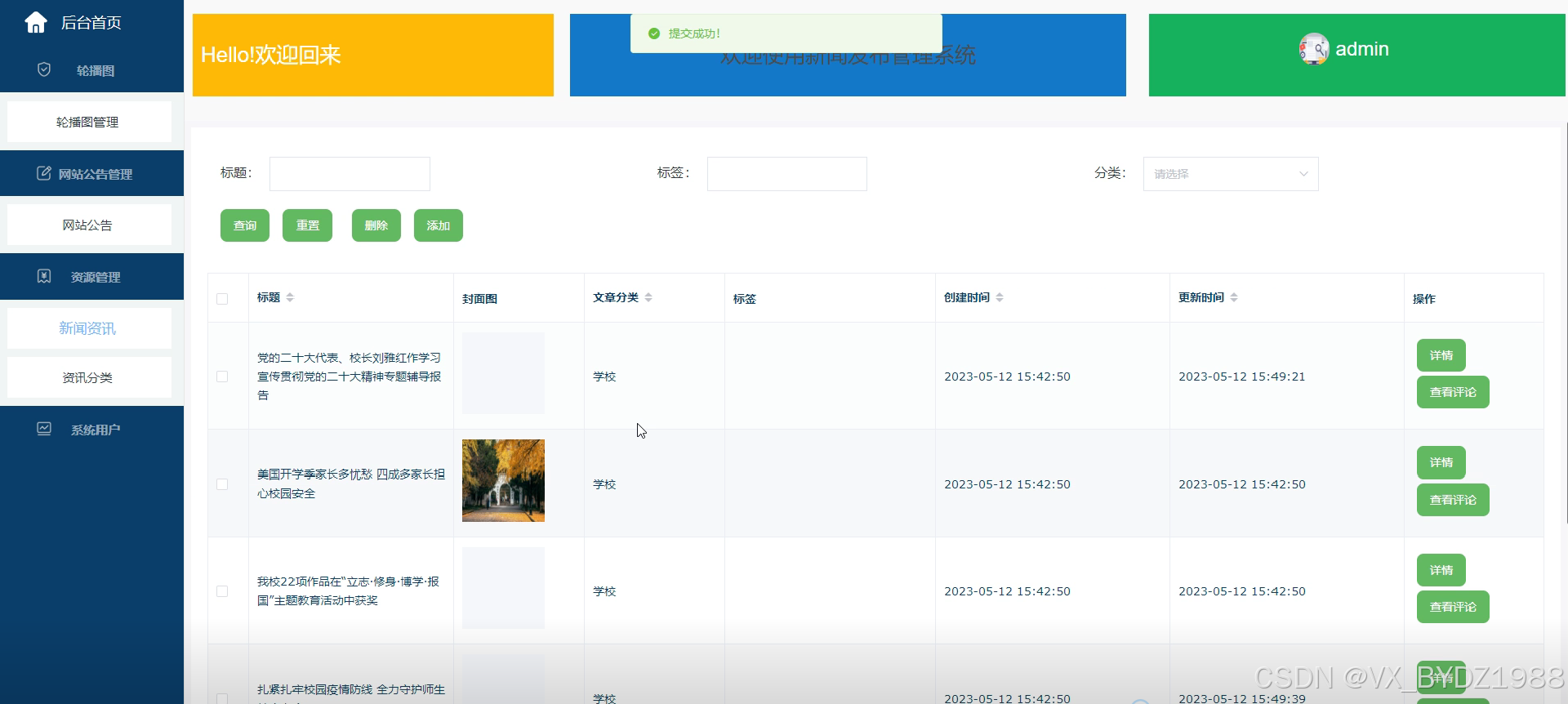Click the green check icon in 提交成功 toast
The width and height of the screenshot is (1568, 704).
point(653,33)
